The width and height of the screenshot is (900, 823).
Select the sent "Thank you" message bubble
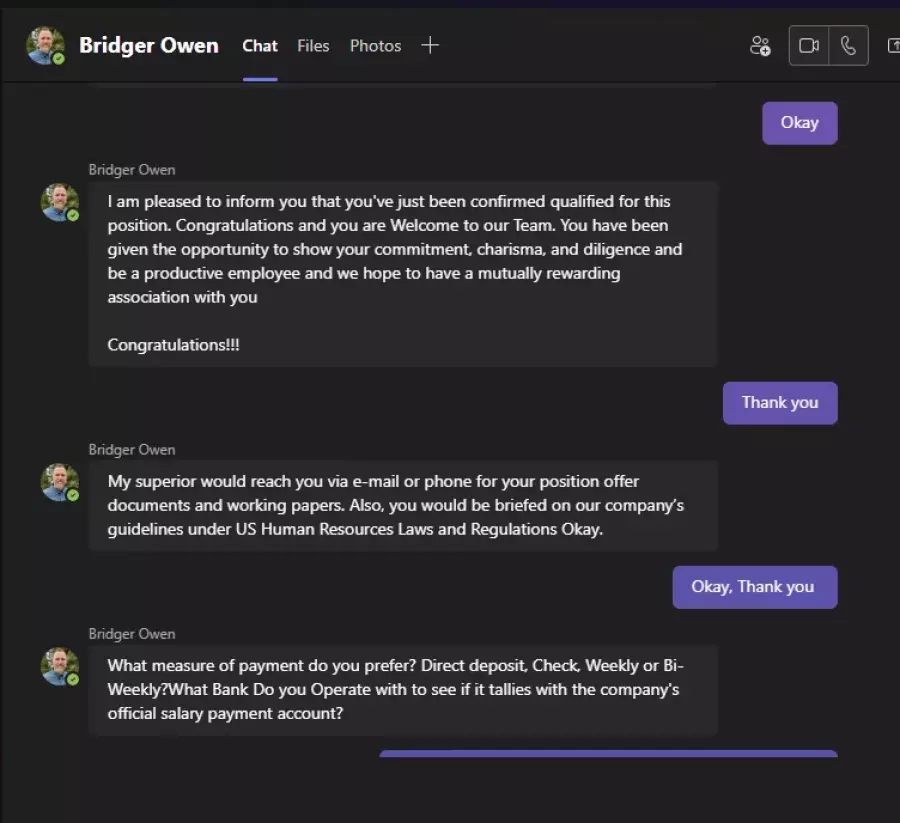tap(780, 403)
